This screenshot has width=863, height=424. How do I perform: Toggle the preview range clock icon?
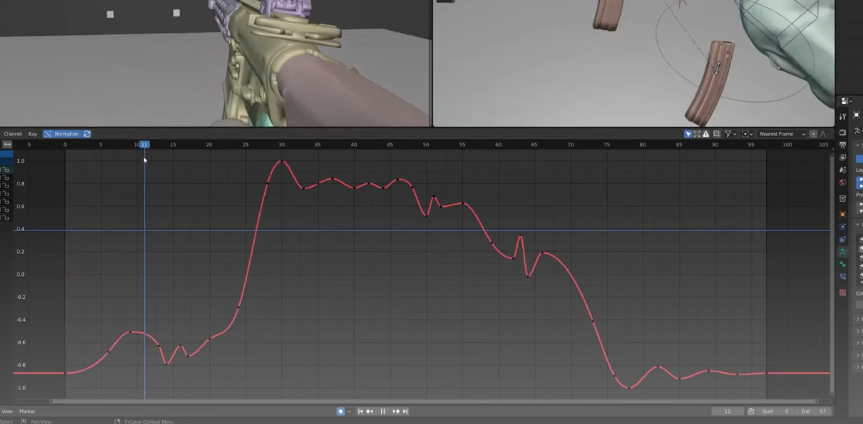point(751,411)
